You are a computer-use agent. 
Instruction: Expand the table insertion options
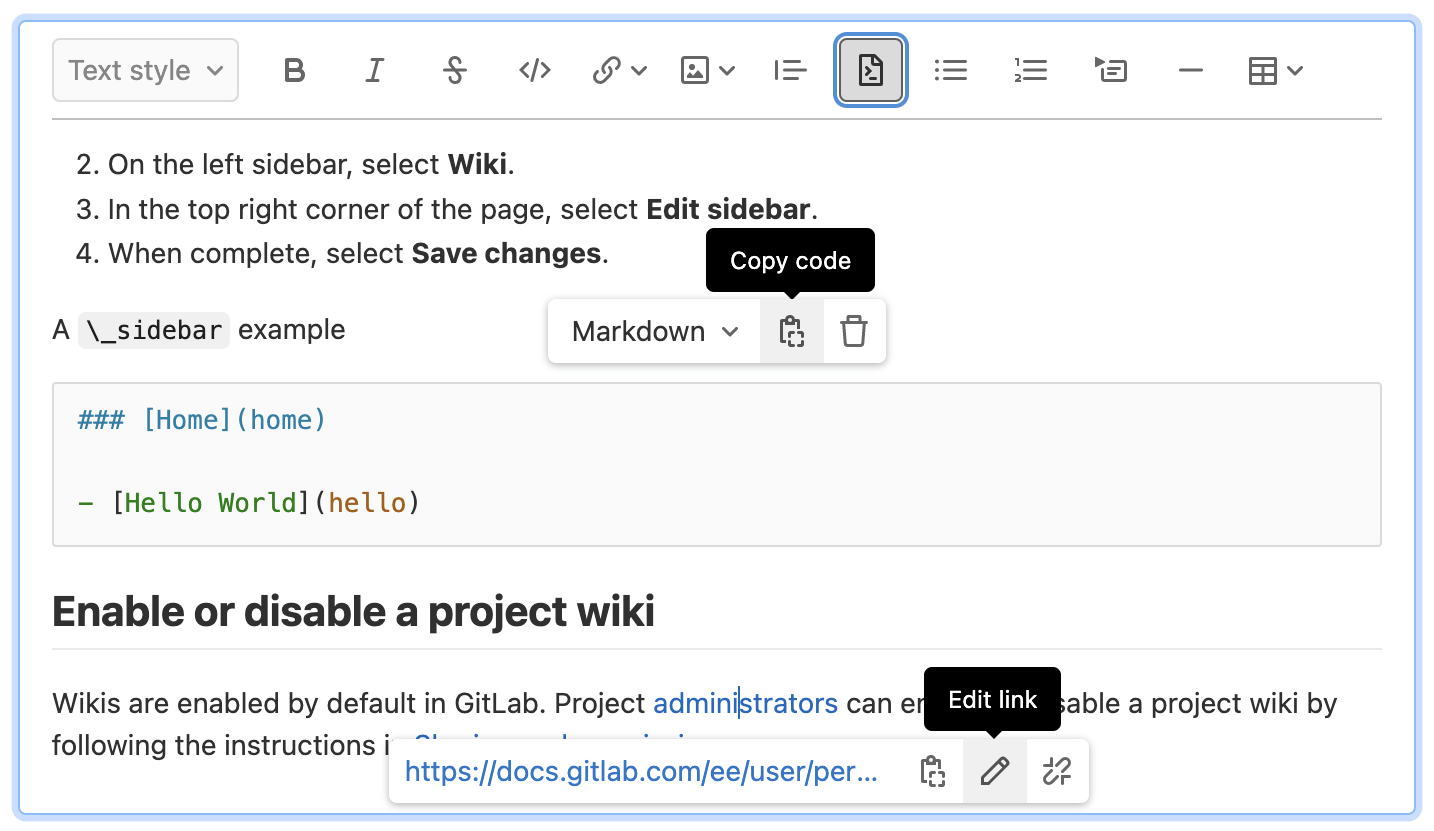click(1275, 70)
